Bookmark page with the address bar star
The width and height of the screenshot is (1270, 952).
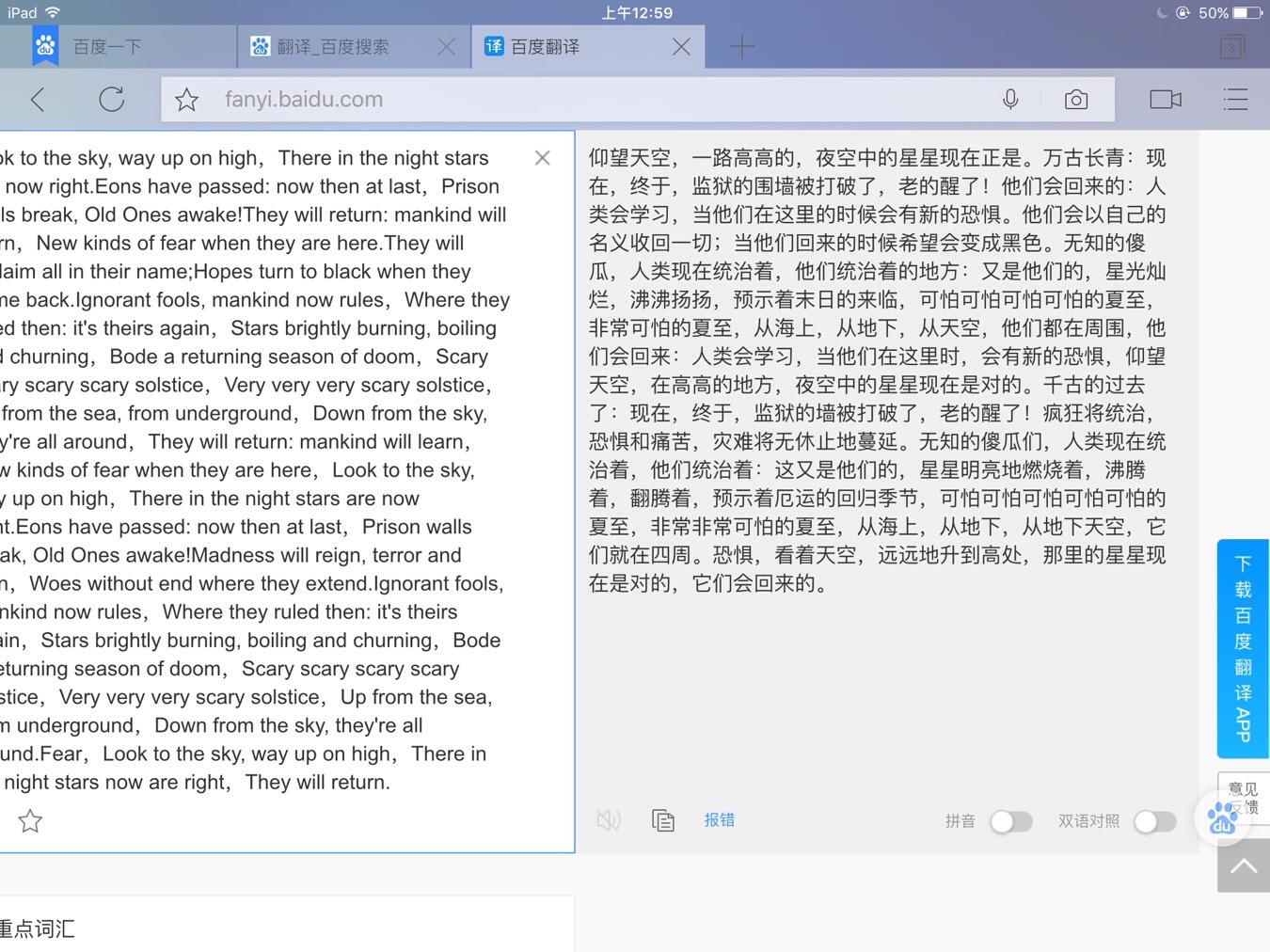pos(186,100)
